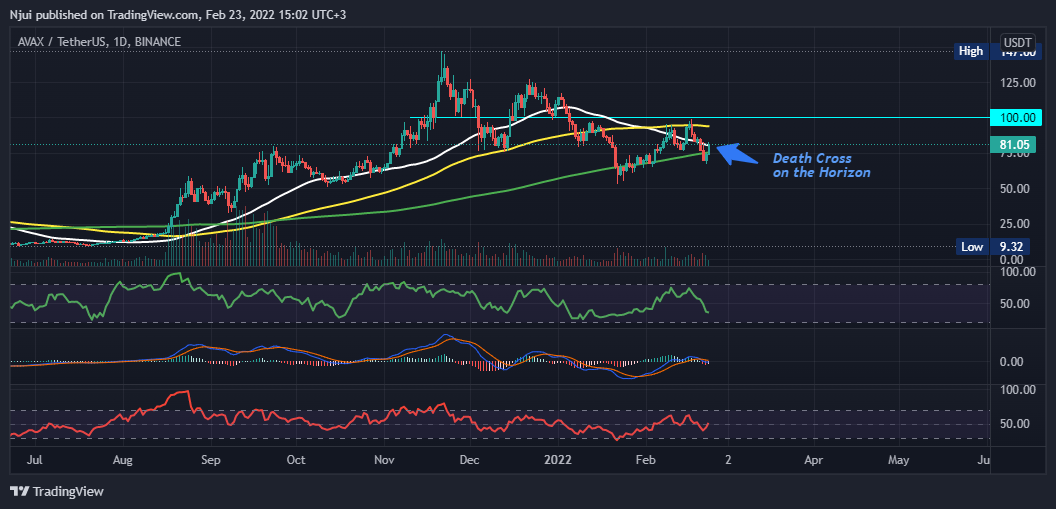Select the Sep date marker
Screen dimensions: 1056x509
pyautogui.click(x=210, y=461)
